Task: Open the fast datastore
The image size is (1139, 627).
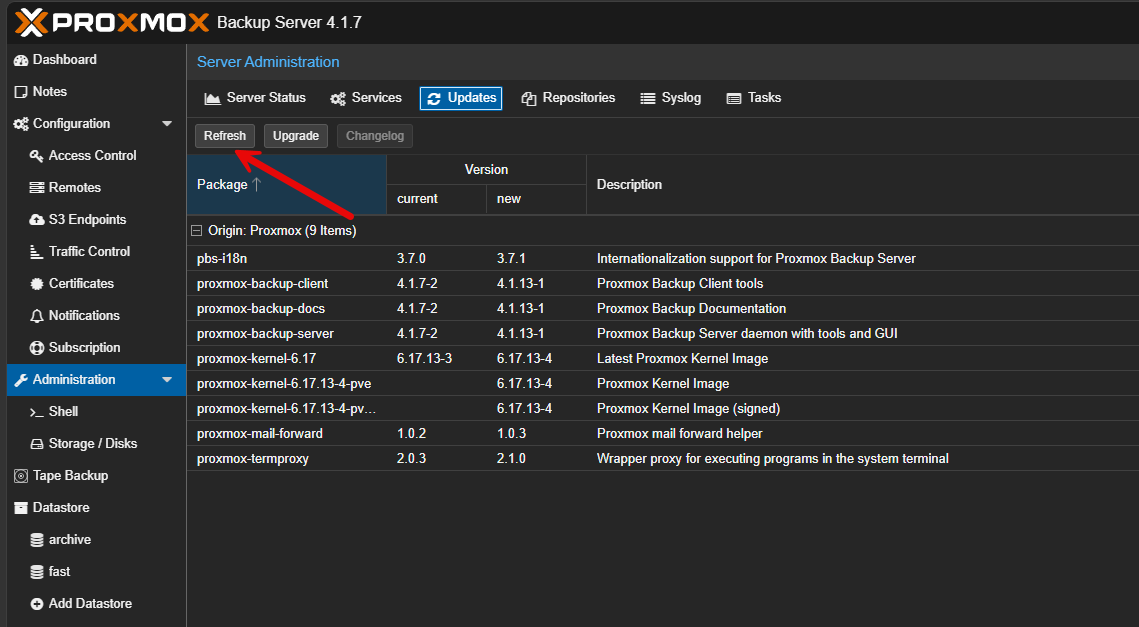Action: 96,571
